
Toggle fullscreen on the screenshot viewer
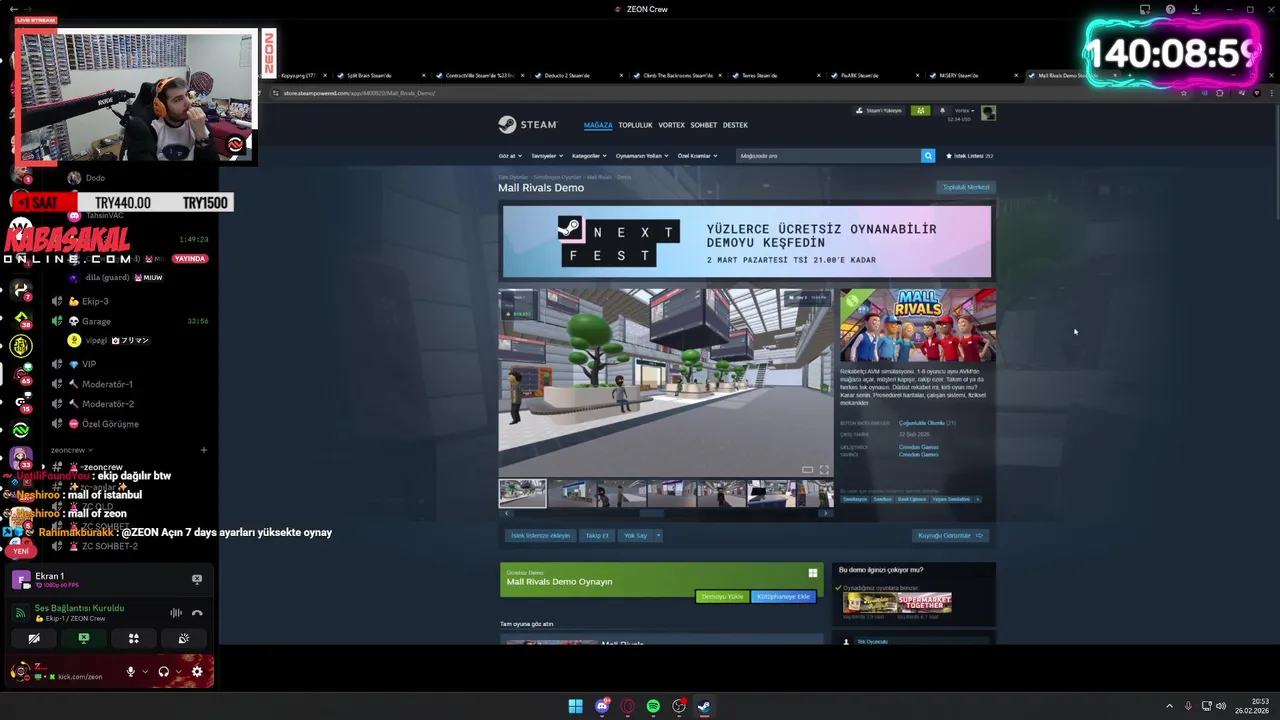pyautogui.click(x=824, y=470)
